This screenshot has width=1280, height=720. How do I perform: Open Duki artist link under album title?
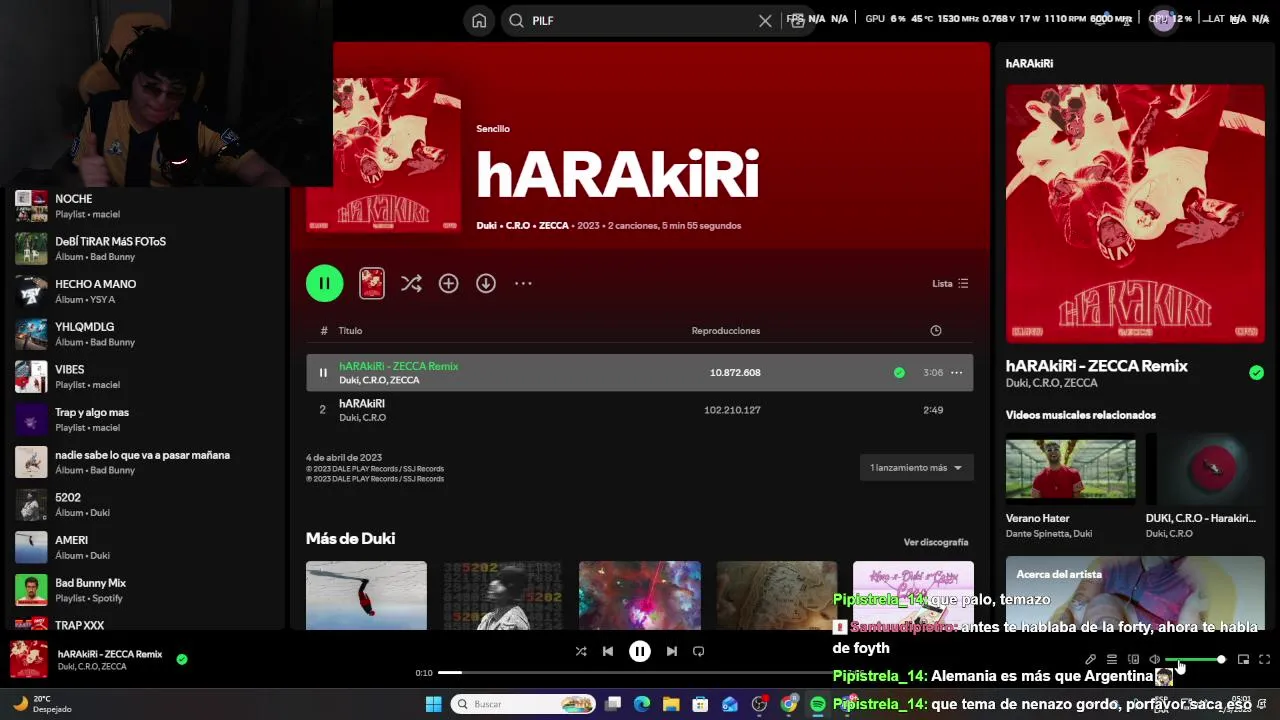click(487, 226)
